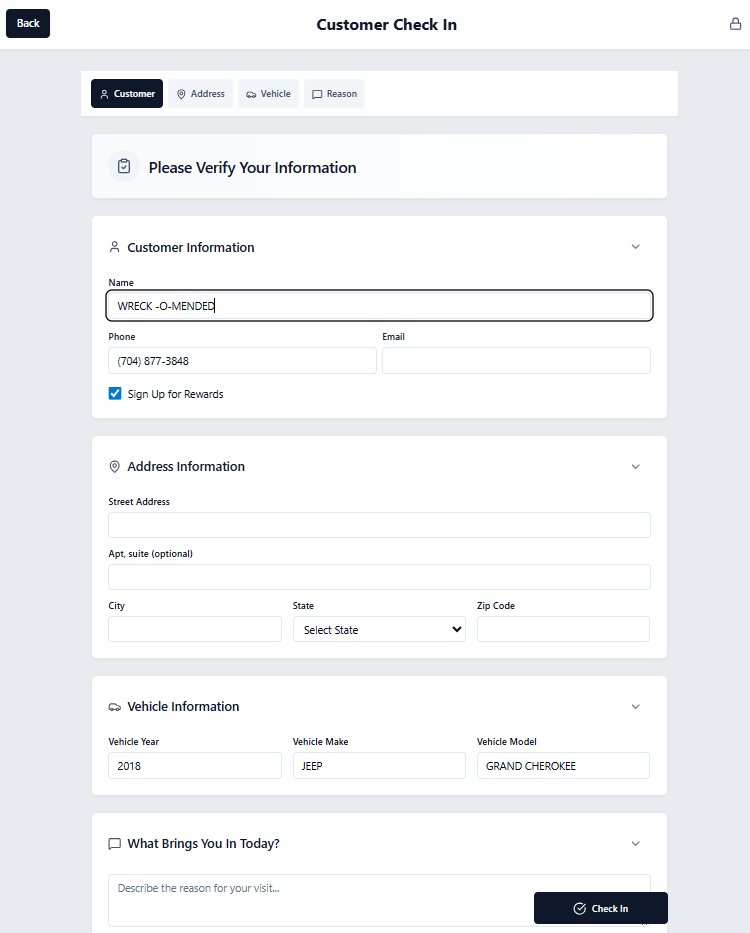Collapse the Vehicle Information section chevron

pos(635,707)
